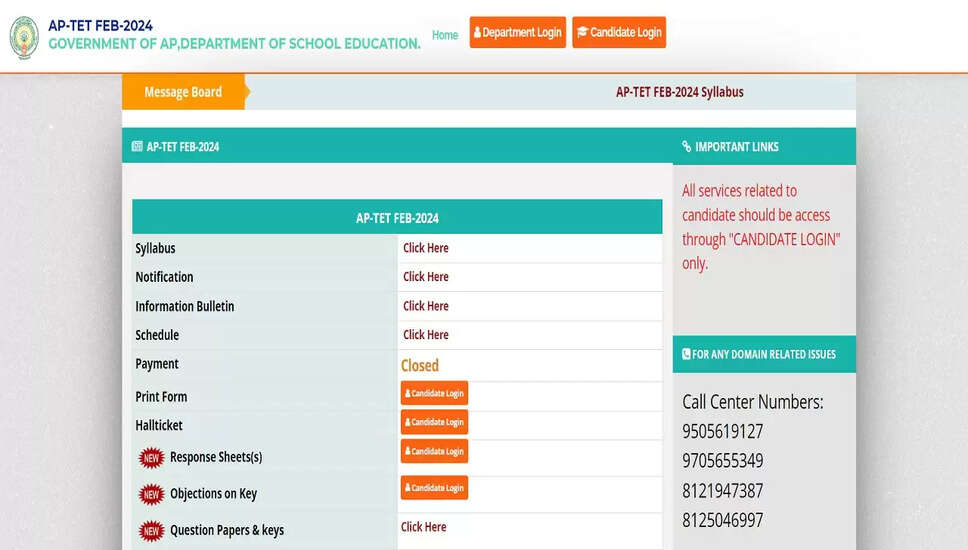This screenshot has height=550, width=968.
Task: Open Department Login in the top bar
Action: tap(517, 32)
